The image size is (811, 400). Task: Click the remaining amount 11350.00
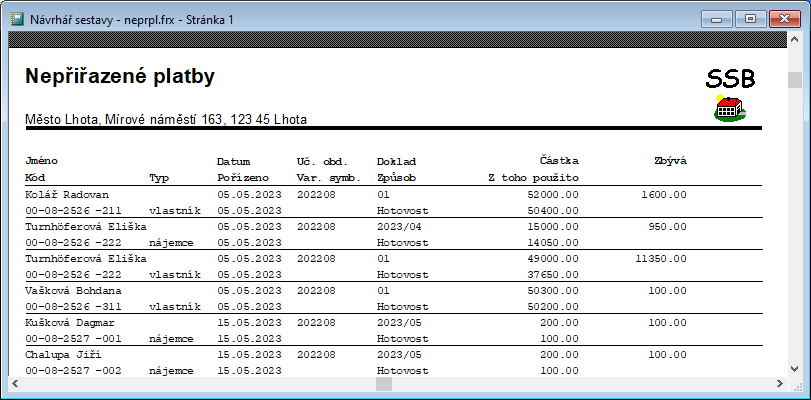click(660, 259)
